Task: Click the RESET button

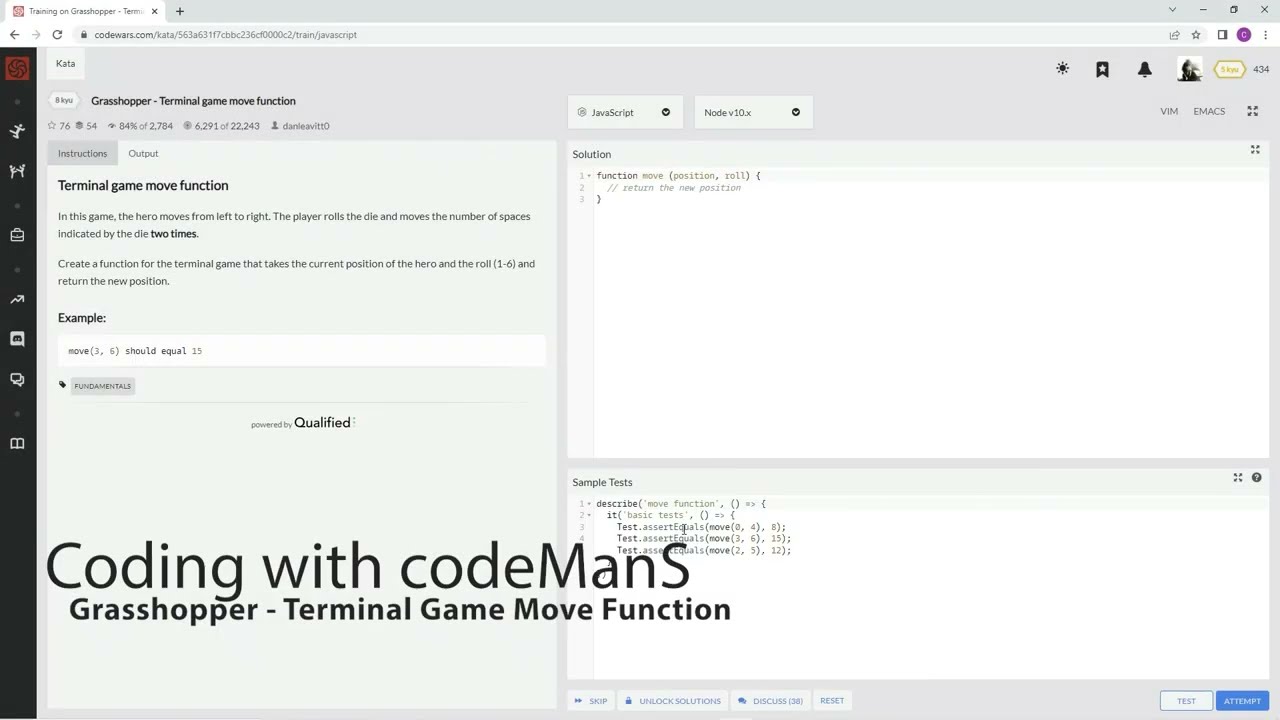Action: click(x=832, y=701)
